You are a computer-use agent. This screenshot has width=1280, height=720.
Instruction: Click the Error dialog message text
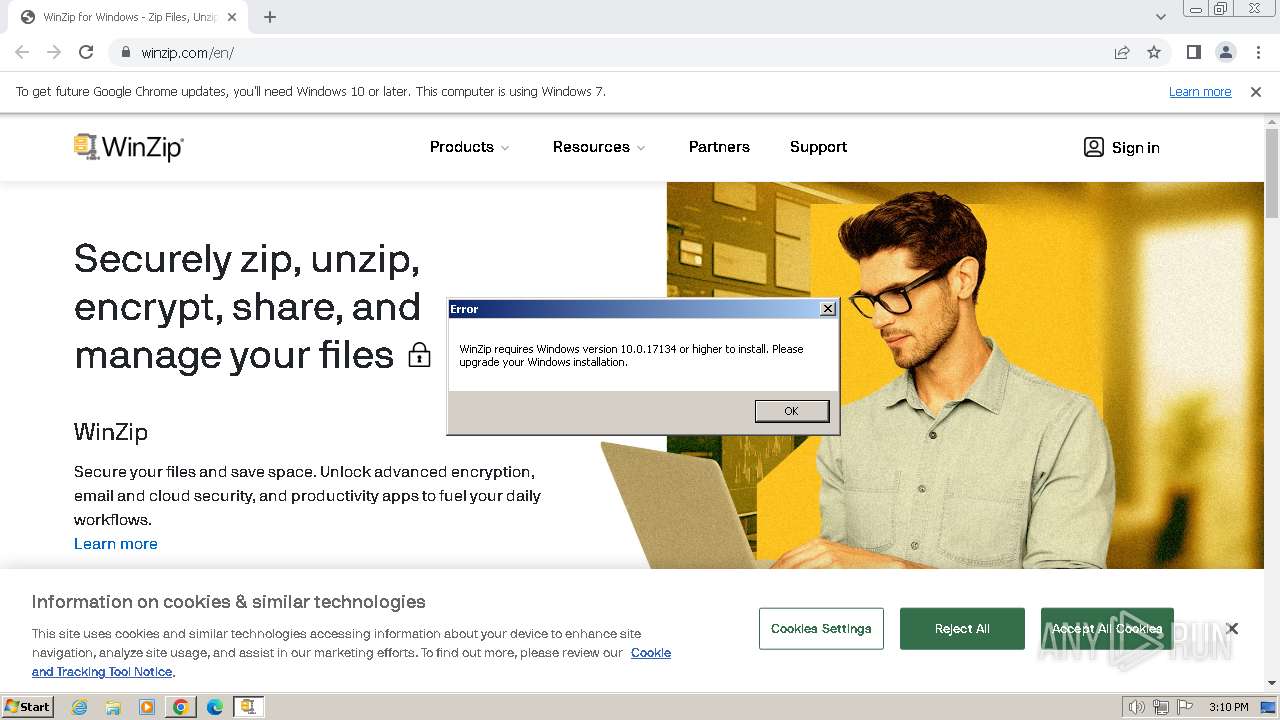(631, 356)
